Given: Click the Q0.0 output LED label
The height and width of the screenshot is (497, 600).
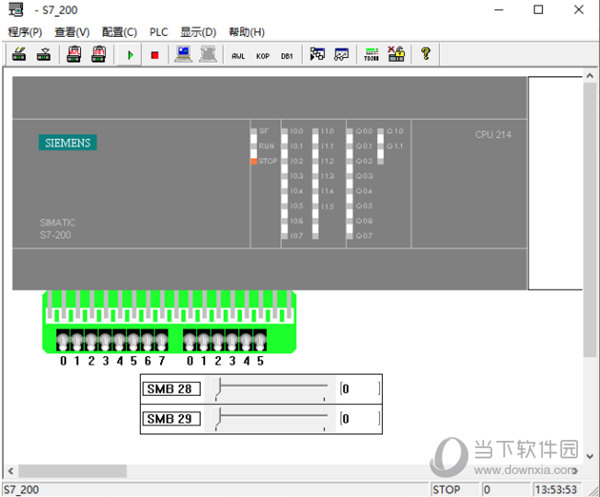Looking at the screenshot, I should click(364, 131).
